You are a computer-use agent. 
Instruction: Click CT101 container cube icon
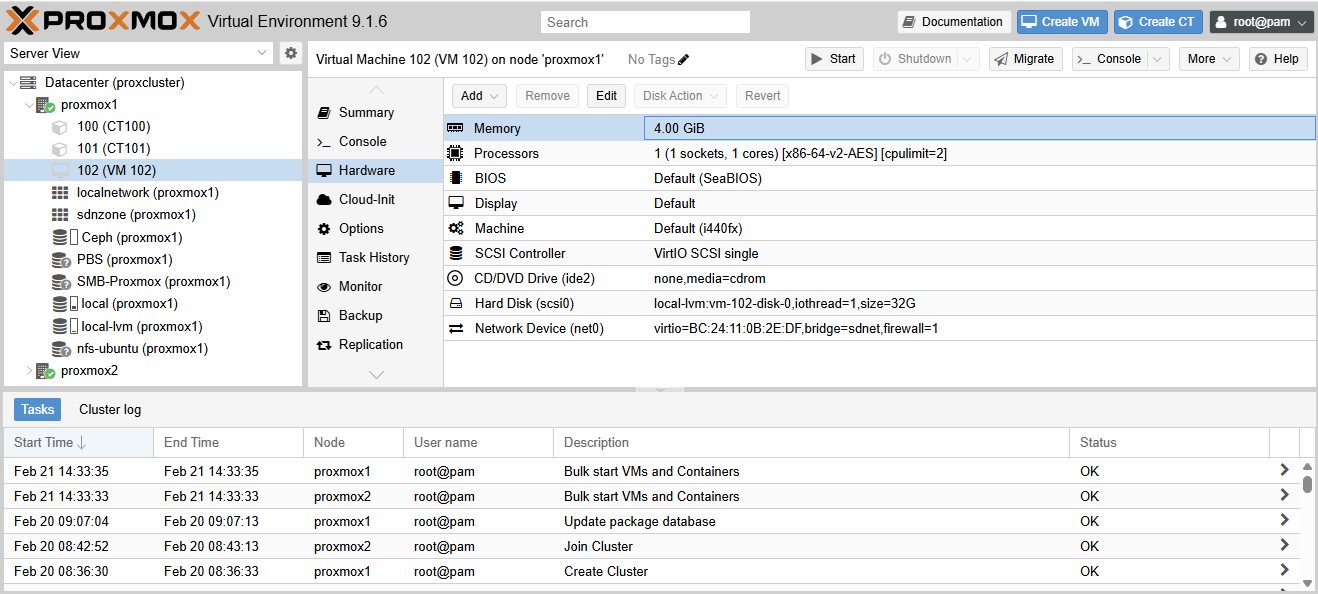click(x=60, y=149)
